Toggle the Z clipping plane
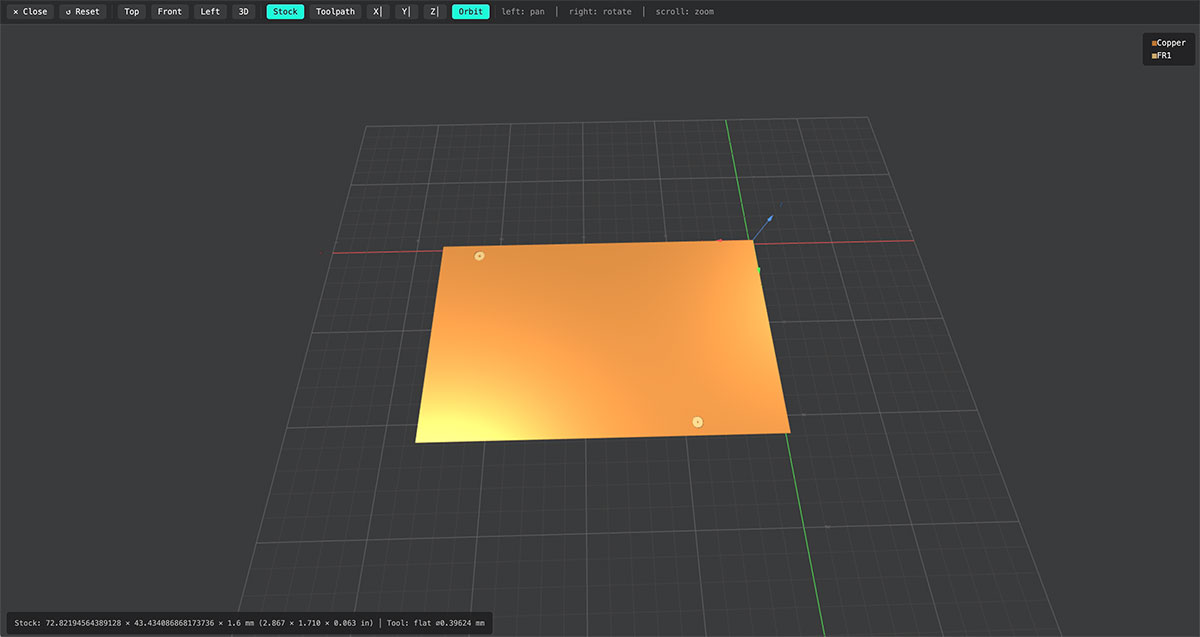 click(433, 12)
